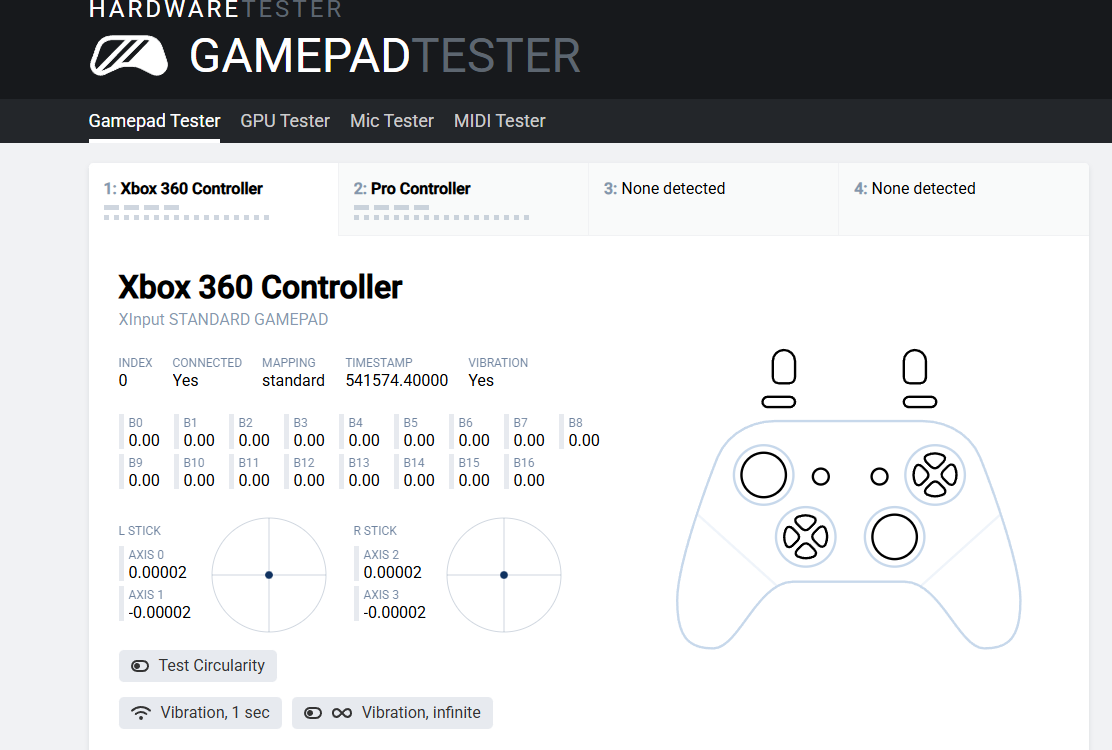Click the start button circle on controller diagram
1112x750 pixels.
point(879,476)
